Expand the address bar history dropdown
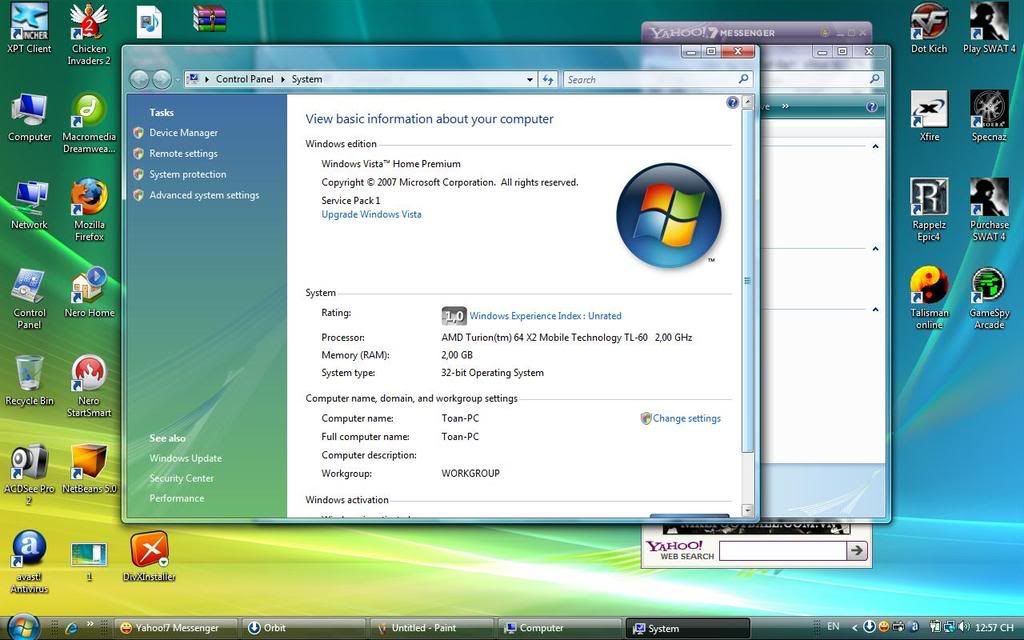The image size is (1024, 640). (x=530, y=80)
